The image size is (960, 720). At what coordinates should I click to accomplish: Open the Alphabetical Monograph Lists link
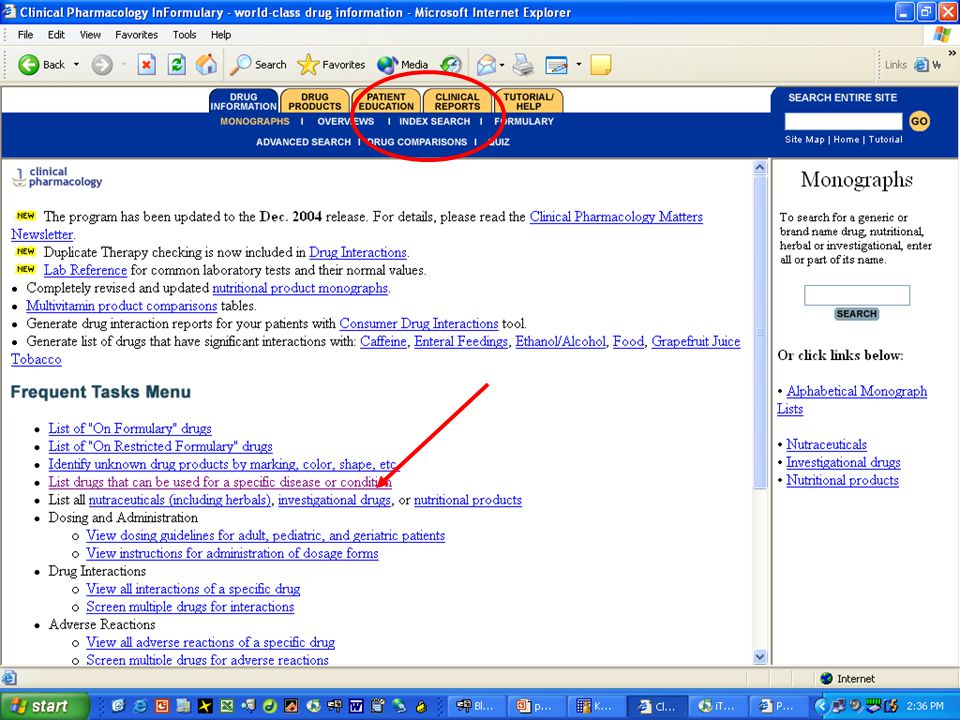point(852,399)
